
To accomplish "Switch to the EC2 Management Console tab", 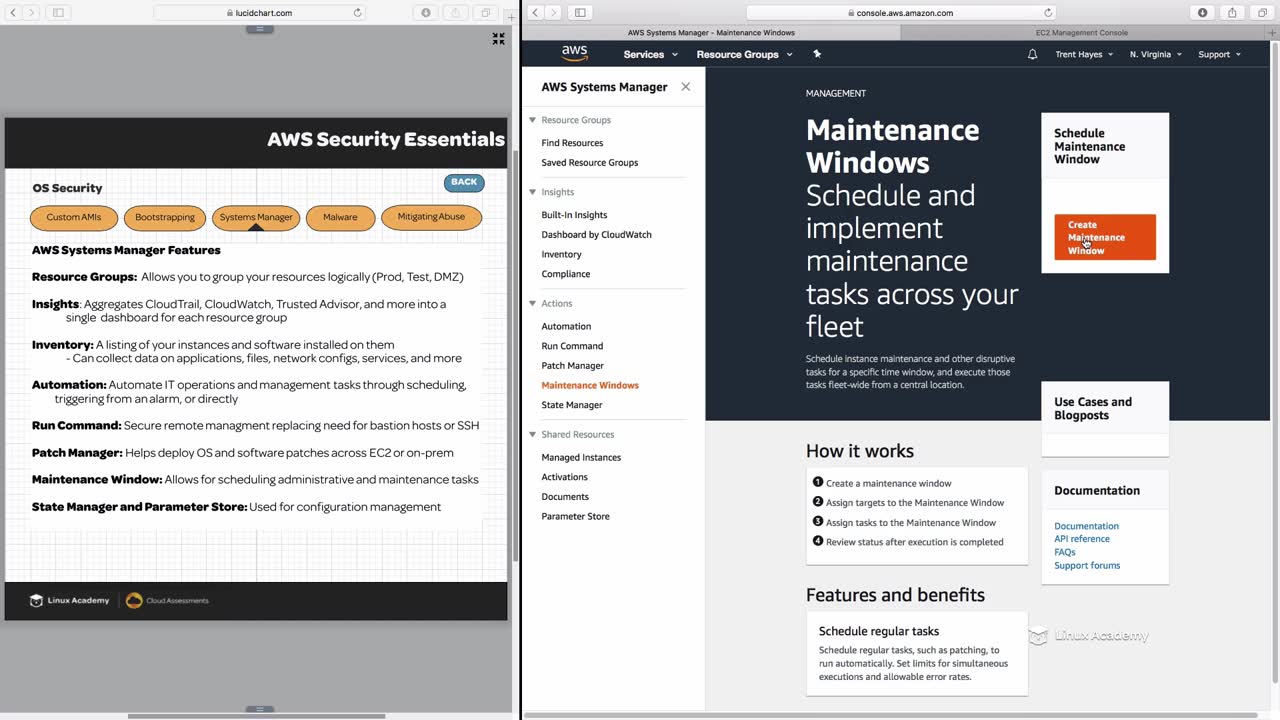I will coord(1081,33).
